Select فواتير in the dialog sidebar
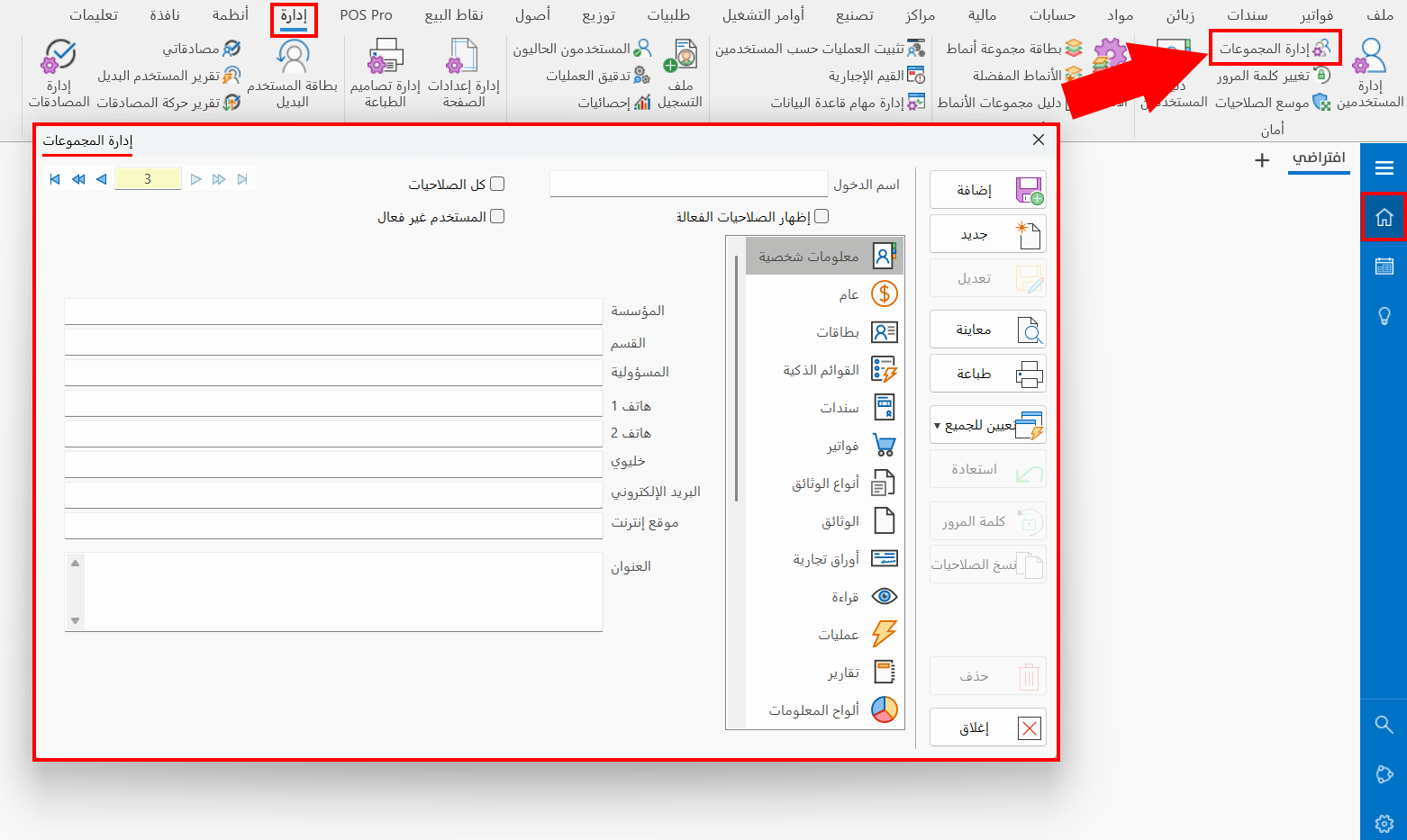The image size is (1407, 840). [x=840, y=444]
